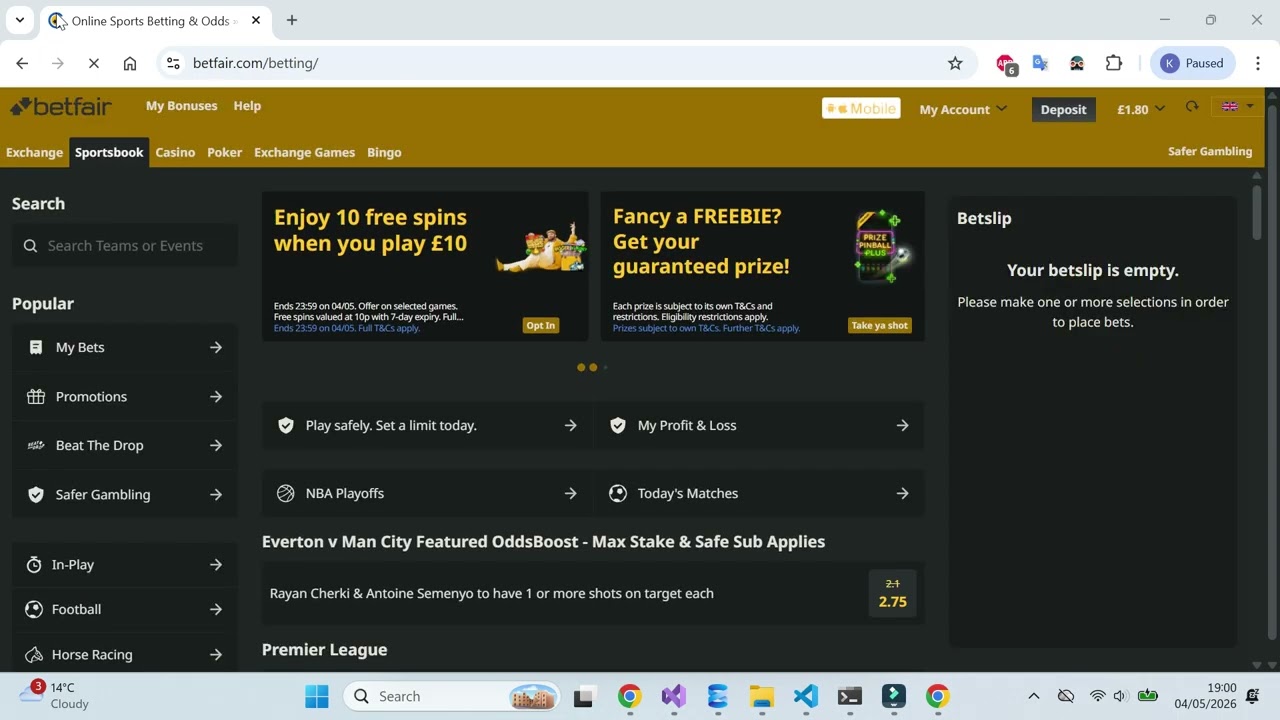Viewport: 1280px width, 720px height.
Task: Select the Sportsbook tab
Action: pyautogui.click(x=109, y=152)
